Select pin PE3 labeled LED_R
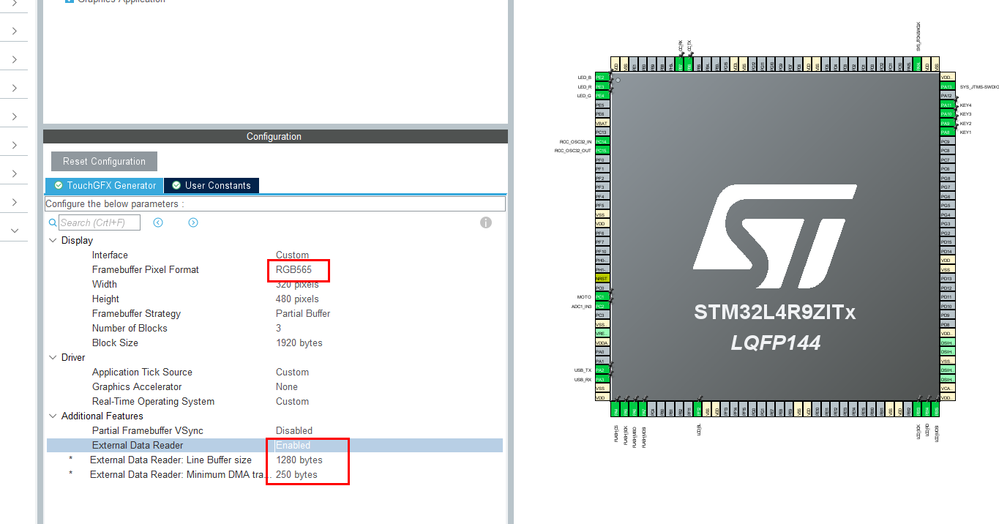 point(603,86)
